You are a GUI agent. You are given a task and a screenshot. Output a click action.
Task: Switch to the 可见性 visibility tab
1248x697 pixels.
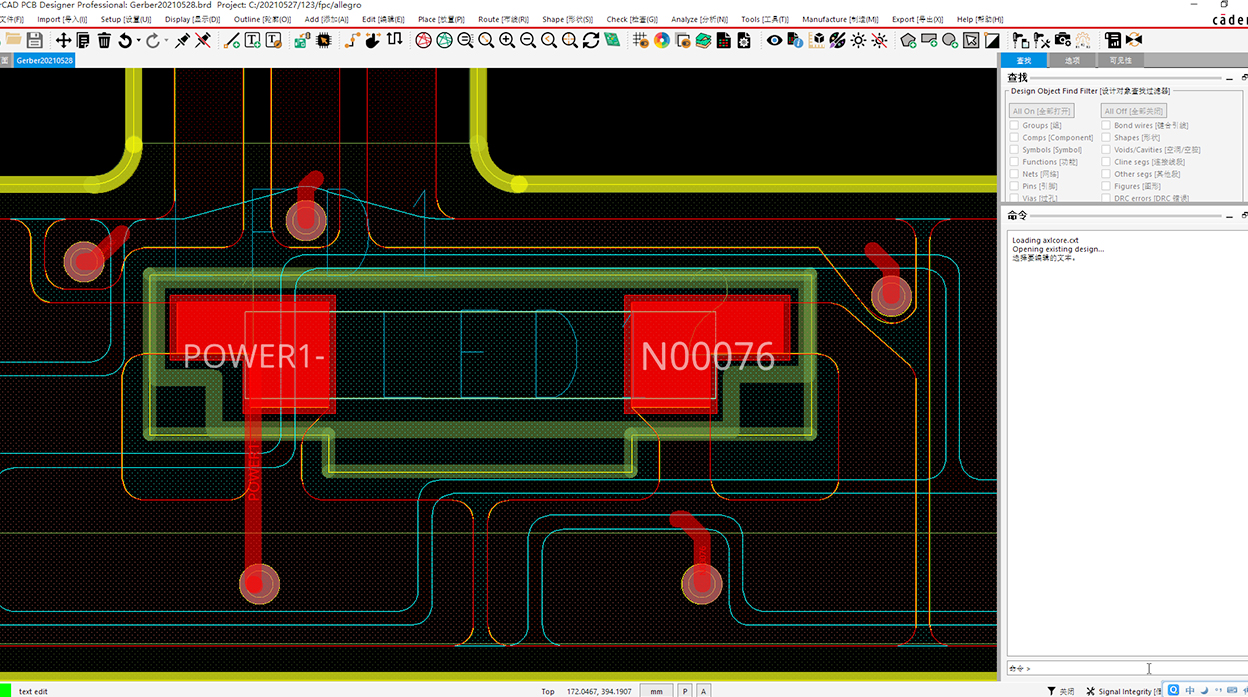(1119, 61)
